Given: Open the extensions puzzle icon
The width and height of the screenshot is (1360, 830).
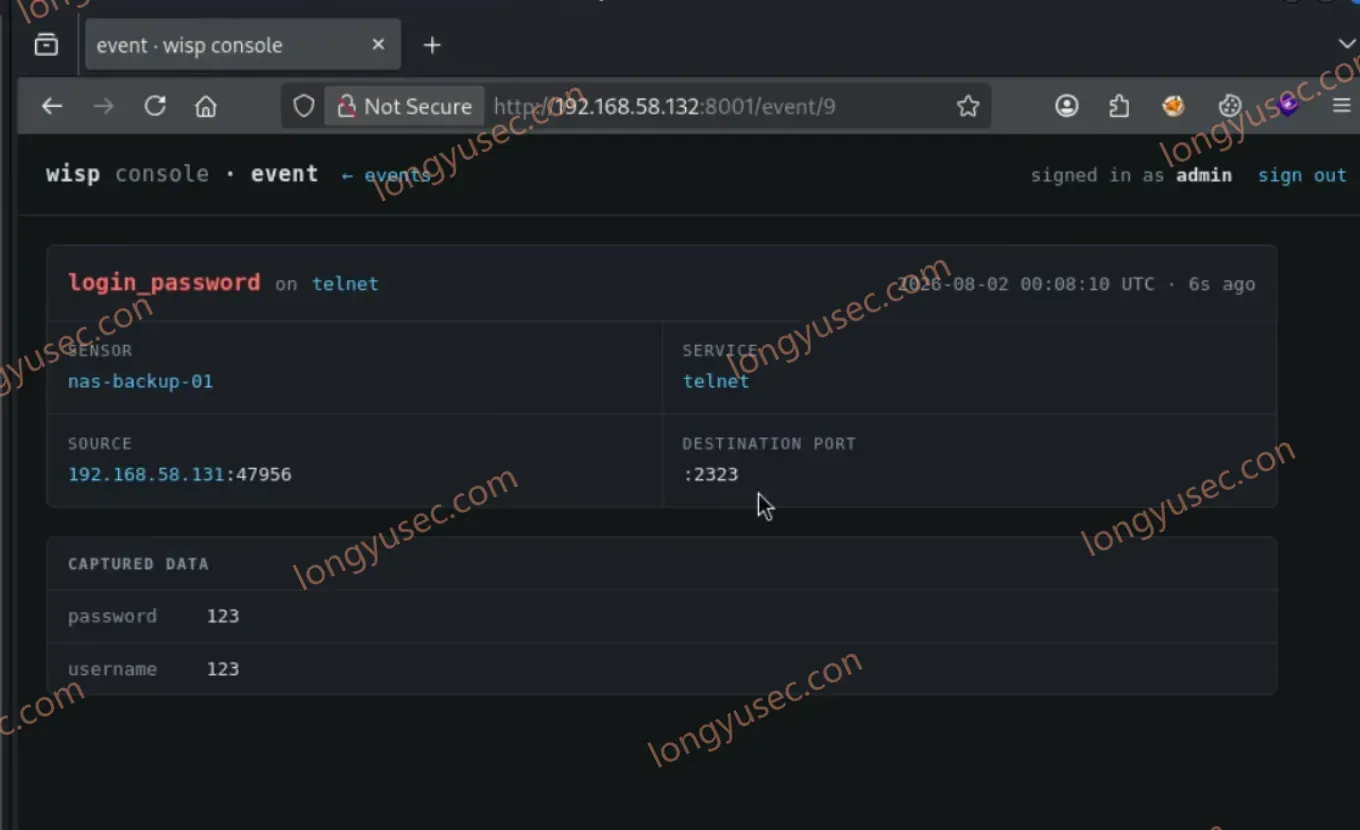Looking at the screenshot, I should click(x=1120, y=106).
